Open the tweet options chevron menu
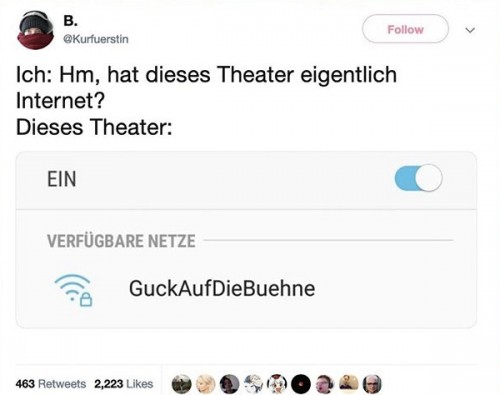The height and width of the screenshot is (395, 500). pos(470,30)
